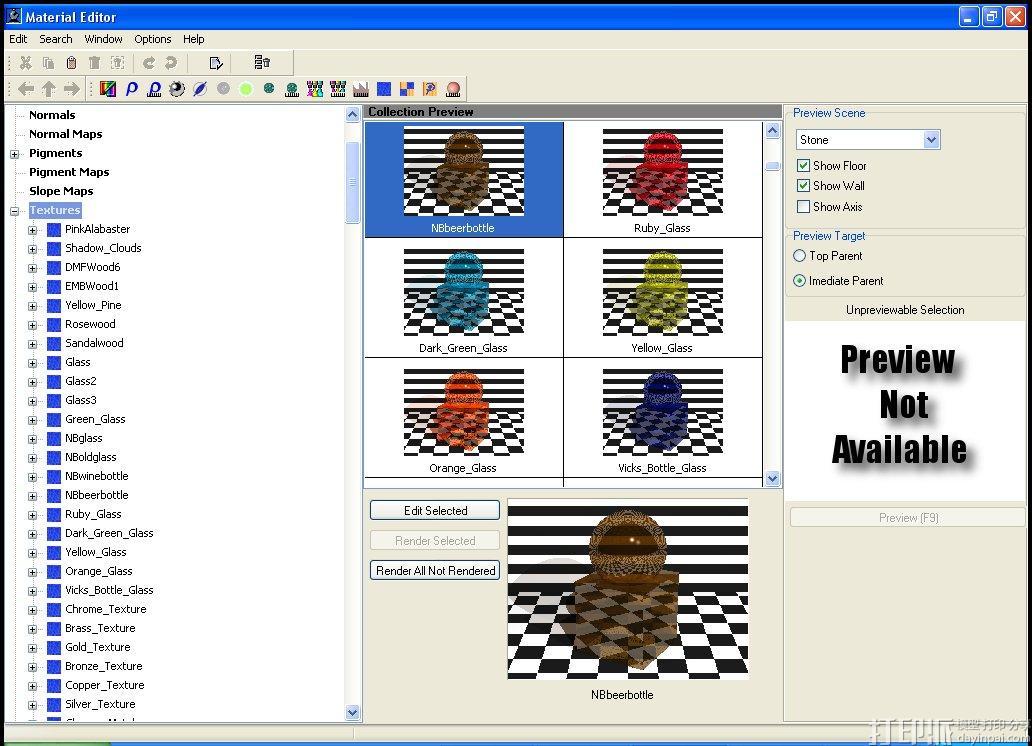The image size is (1032, 746).
Task: Expand the Pigments tree node
Action: pyautogui.click(x=14, y=154)
